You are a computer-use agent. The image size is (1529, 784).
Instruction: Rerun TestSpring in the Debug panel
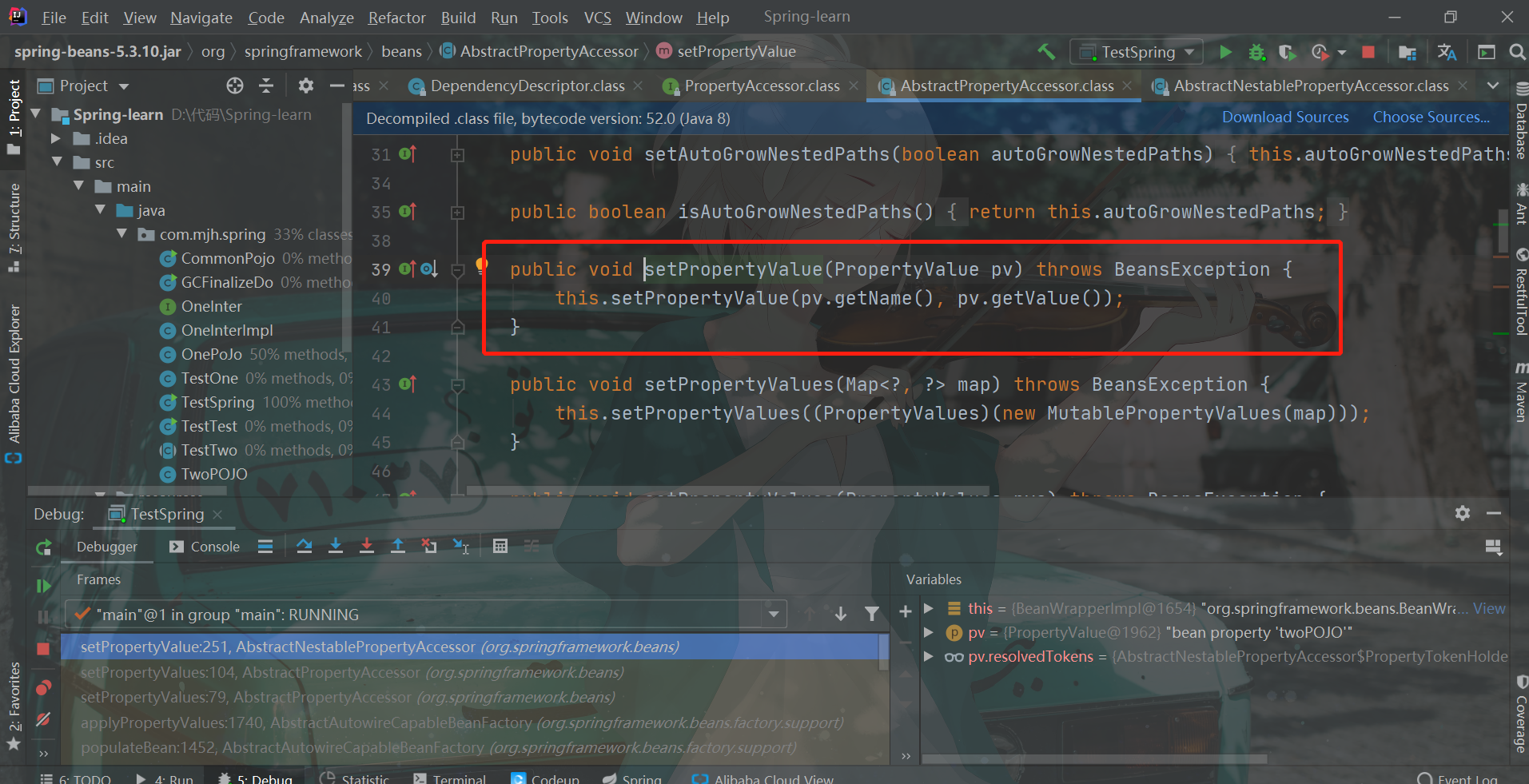click(44, 547)
